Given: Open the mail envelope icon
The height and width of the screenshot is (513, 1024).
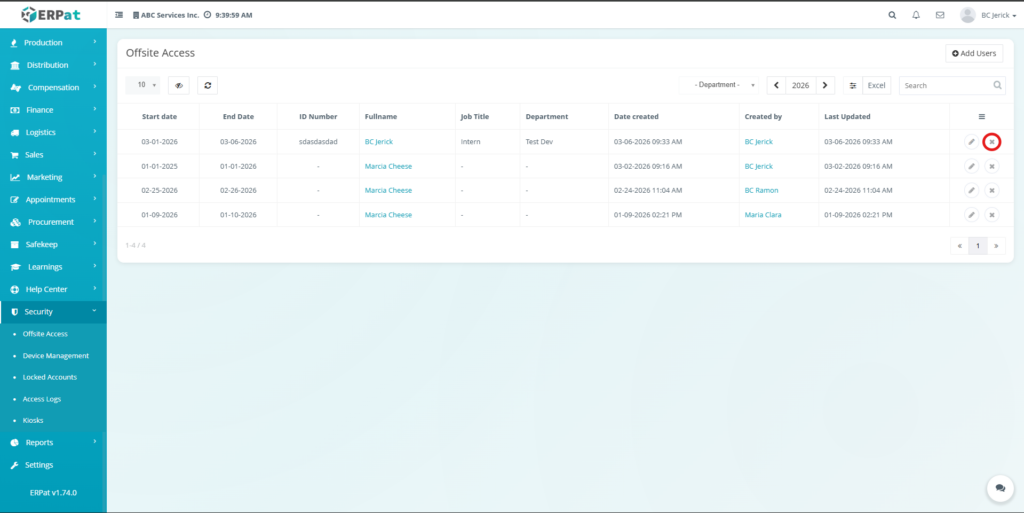Looking at the screenshot, I should pos(940,15).
